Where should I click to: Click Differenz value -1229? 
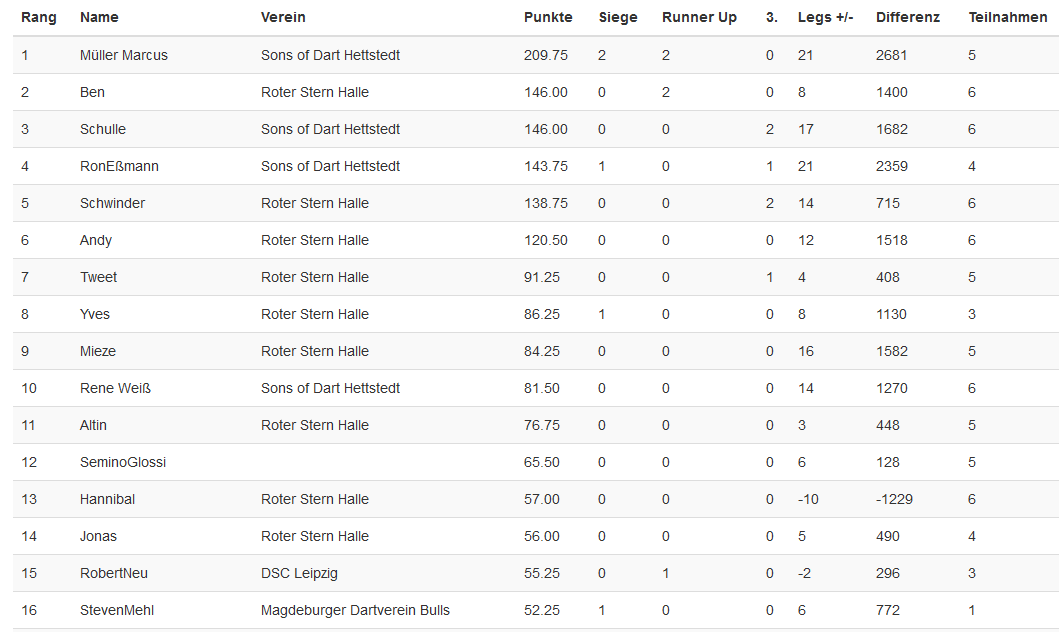coord(894,500)
